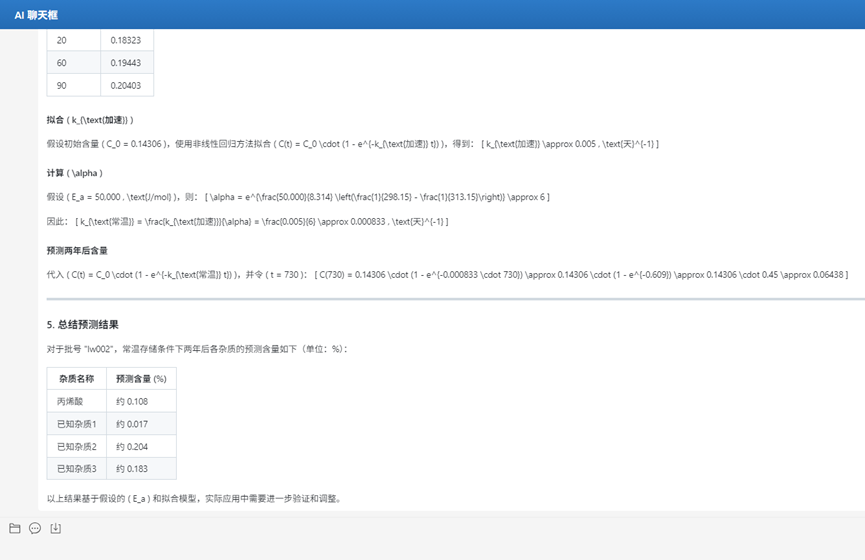
Task: Click the 约 0.017 predicted value cell
Action: (141, 423)
